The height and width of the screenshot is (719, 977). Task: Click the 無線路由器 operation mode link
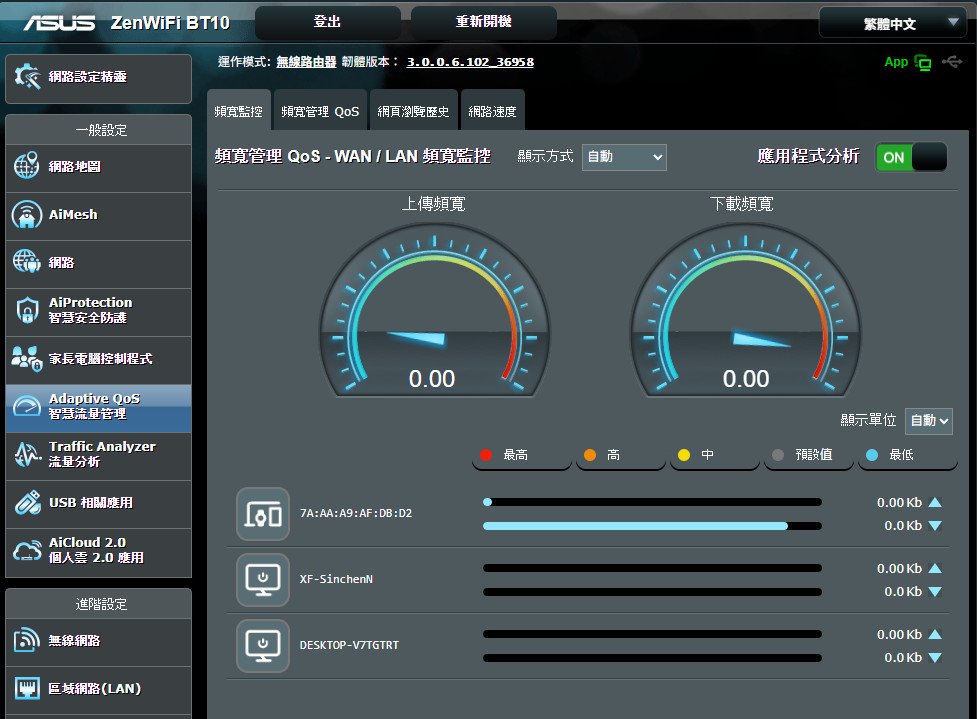click(306, 62)
